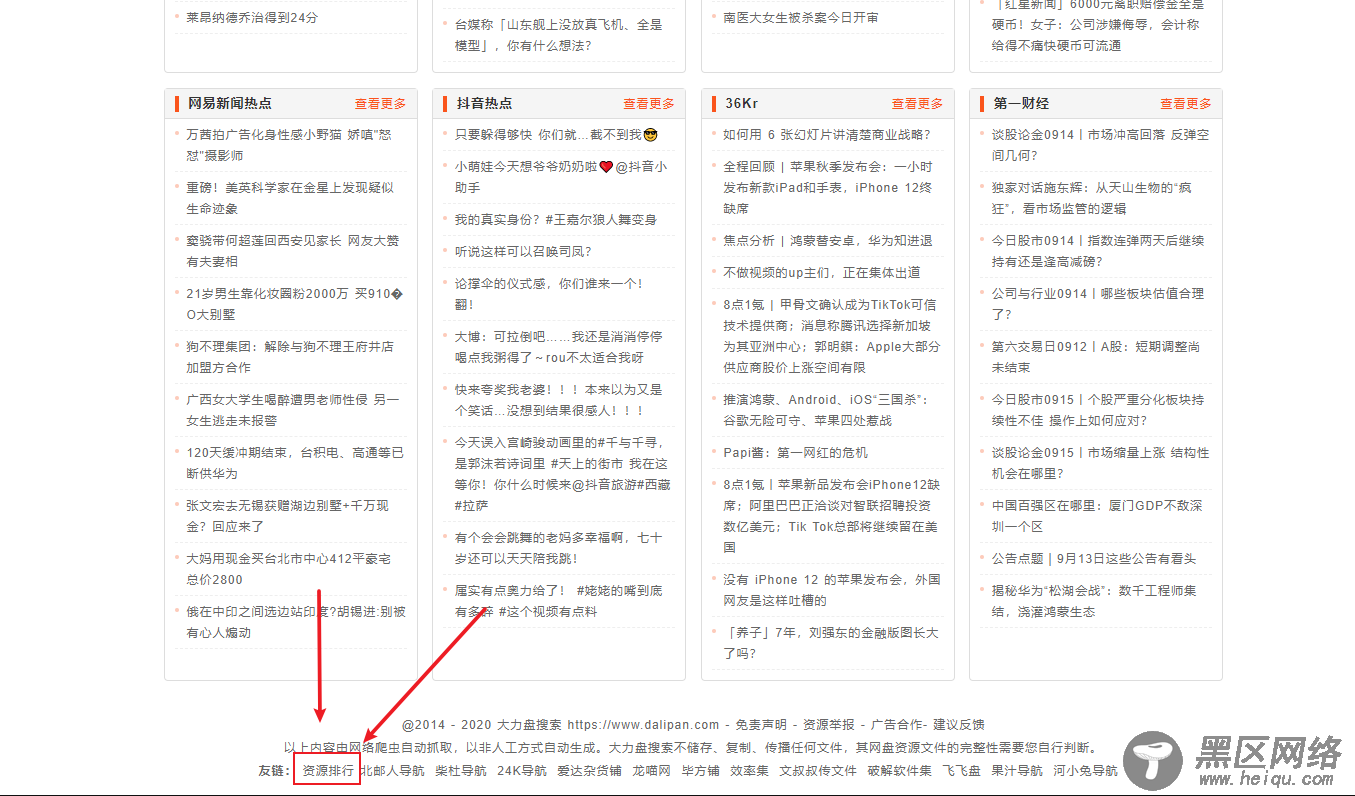Image resolution: width=1355 pixels, height=796 pixels.
Task: Open the 效率集 footer link
Action: (749, 771)
